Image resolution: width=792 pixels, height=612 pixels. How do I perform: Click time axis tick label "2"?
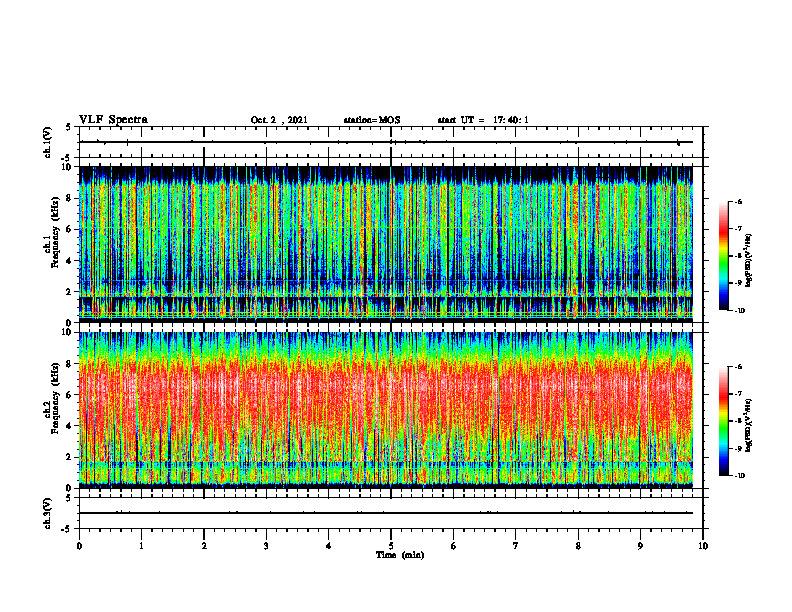[204, 546]
